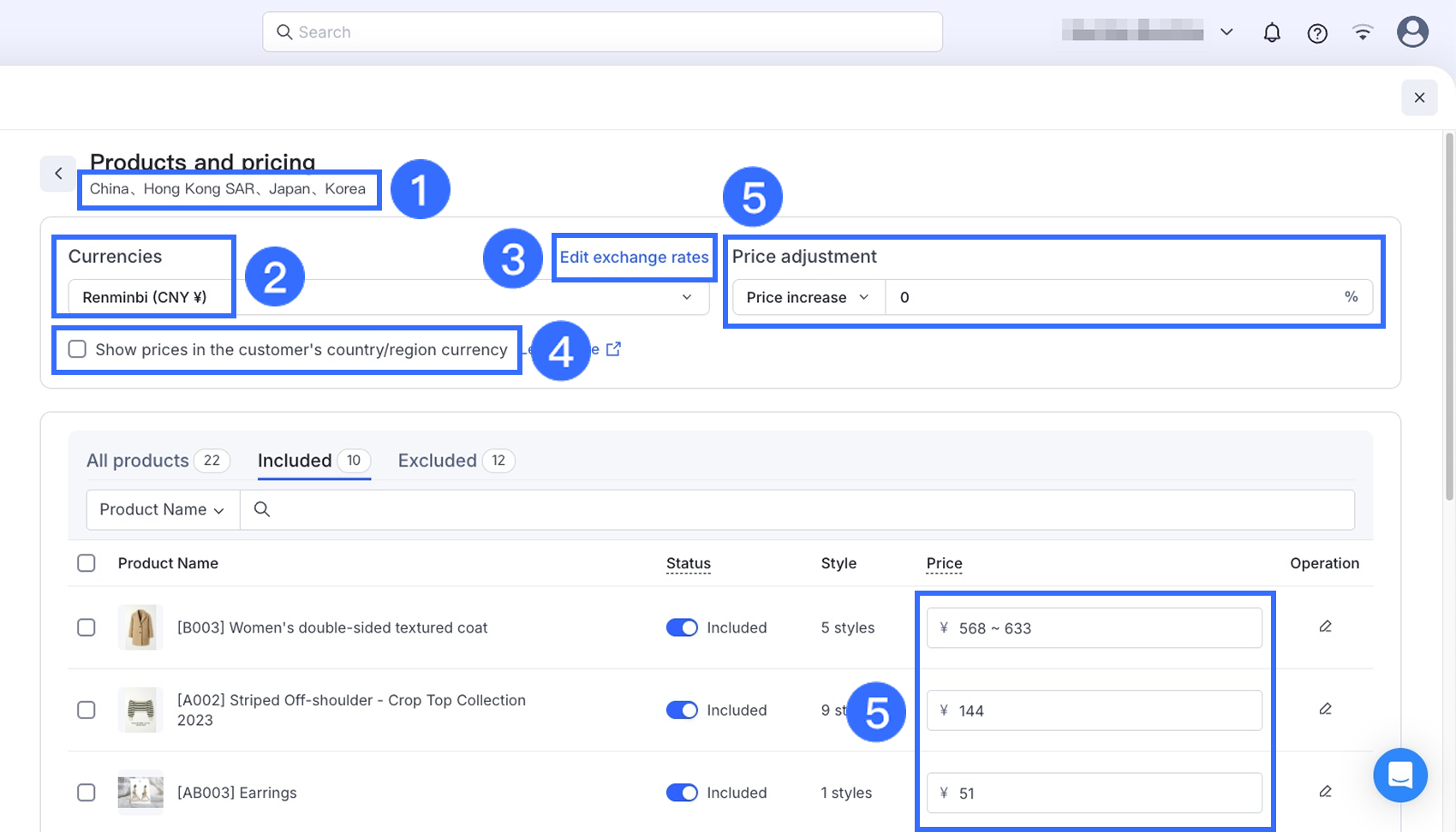Click the Edit exchange rates link
The width and height of the screenshot is (1456, 832).
(634, 257)
